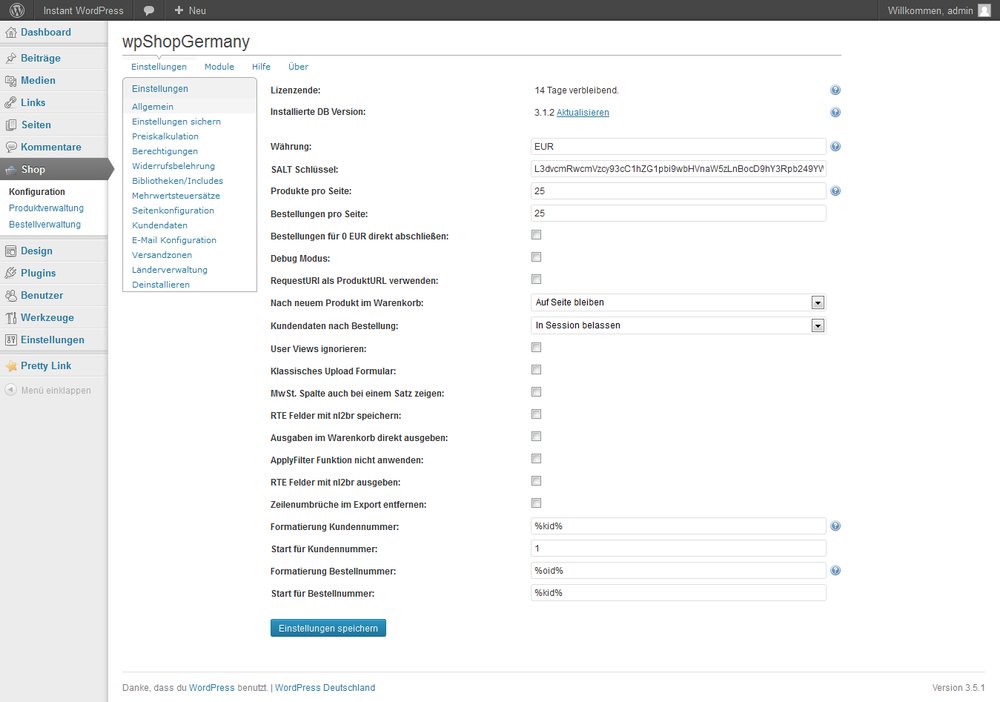Enable Bestellungen für 0 EUR direkt abschließen
The image size is (1000, 702).
536,235
